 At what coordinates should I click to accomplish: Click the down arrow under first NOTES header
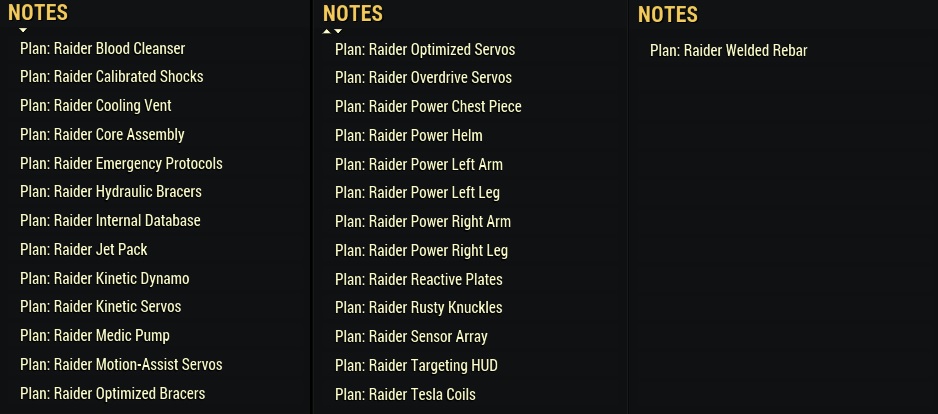(23, 31)
